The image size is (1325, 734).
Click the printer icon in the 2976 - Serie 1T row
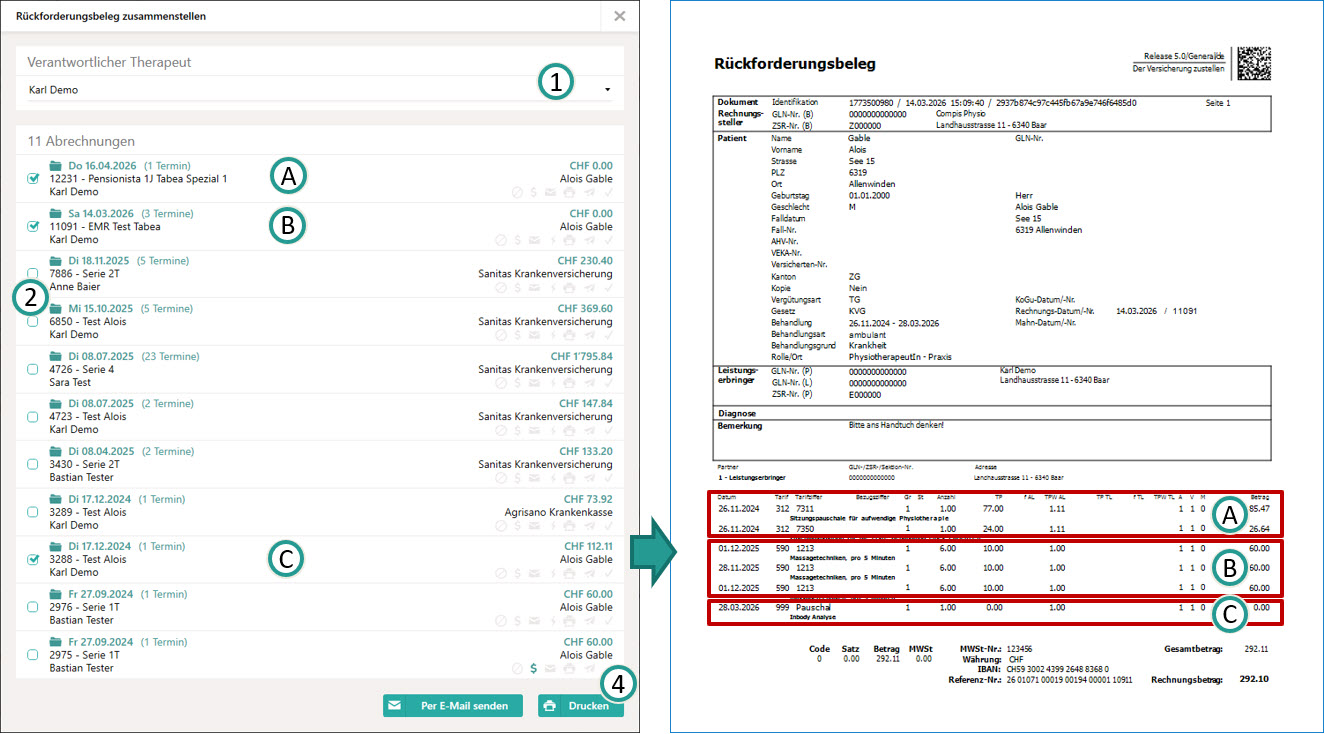click(x=569, y=620)
